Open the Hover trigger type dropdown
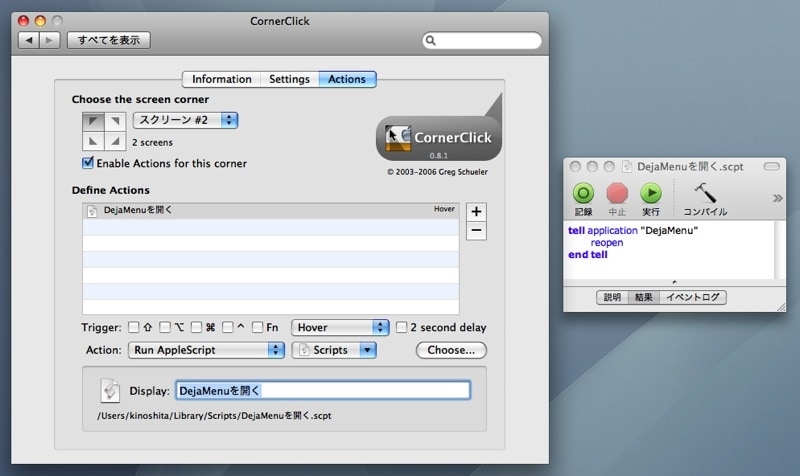This screenshot has width=800, height=476. point(340,328)
